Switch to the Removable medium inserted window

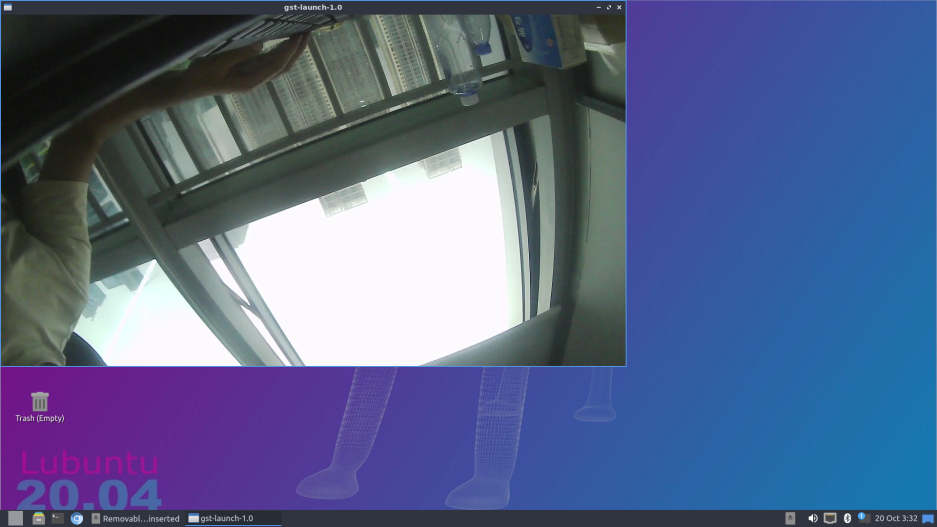(x=136, y=519)
